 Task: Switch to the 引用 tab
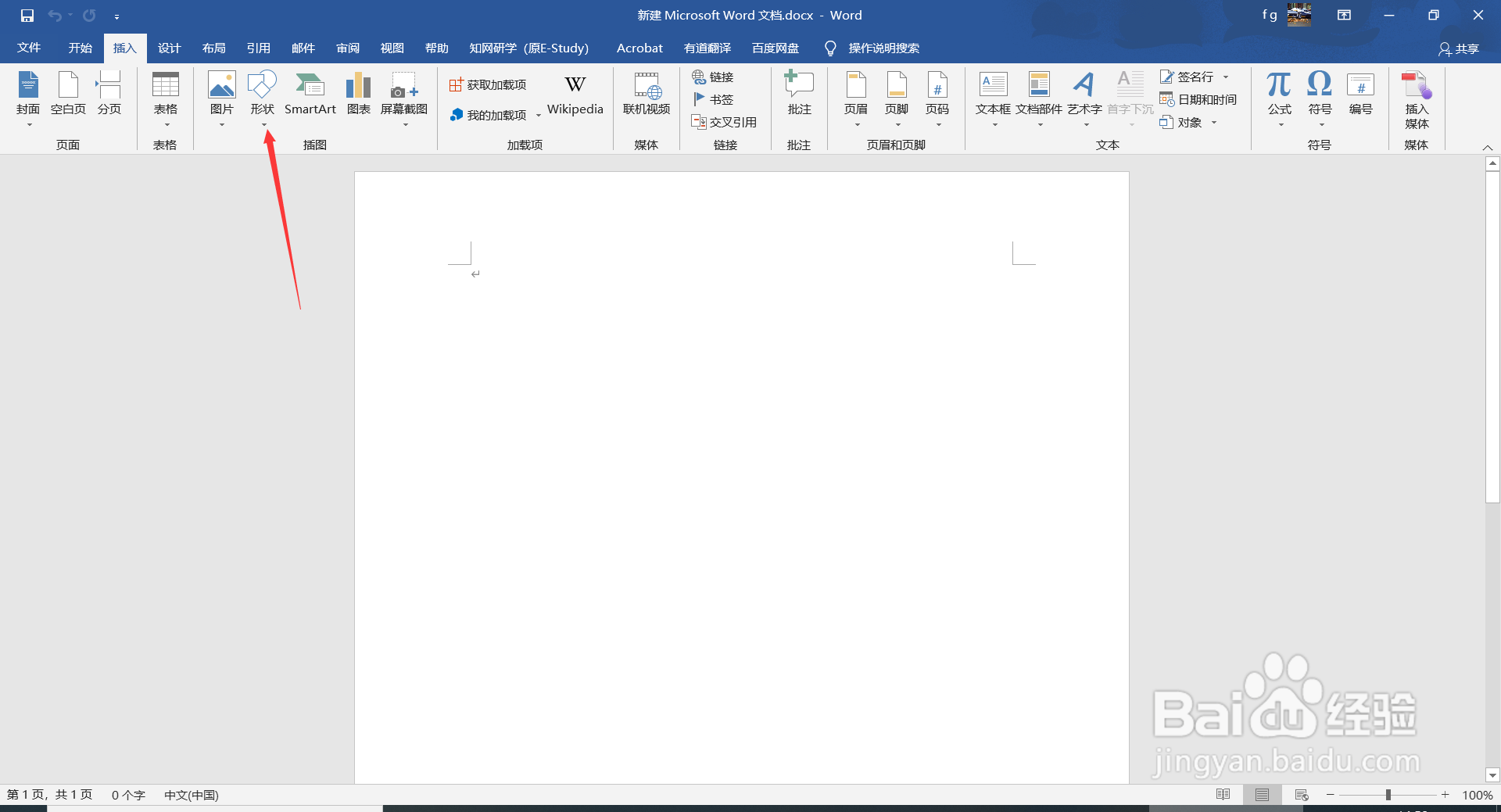[259, 48]
